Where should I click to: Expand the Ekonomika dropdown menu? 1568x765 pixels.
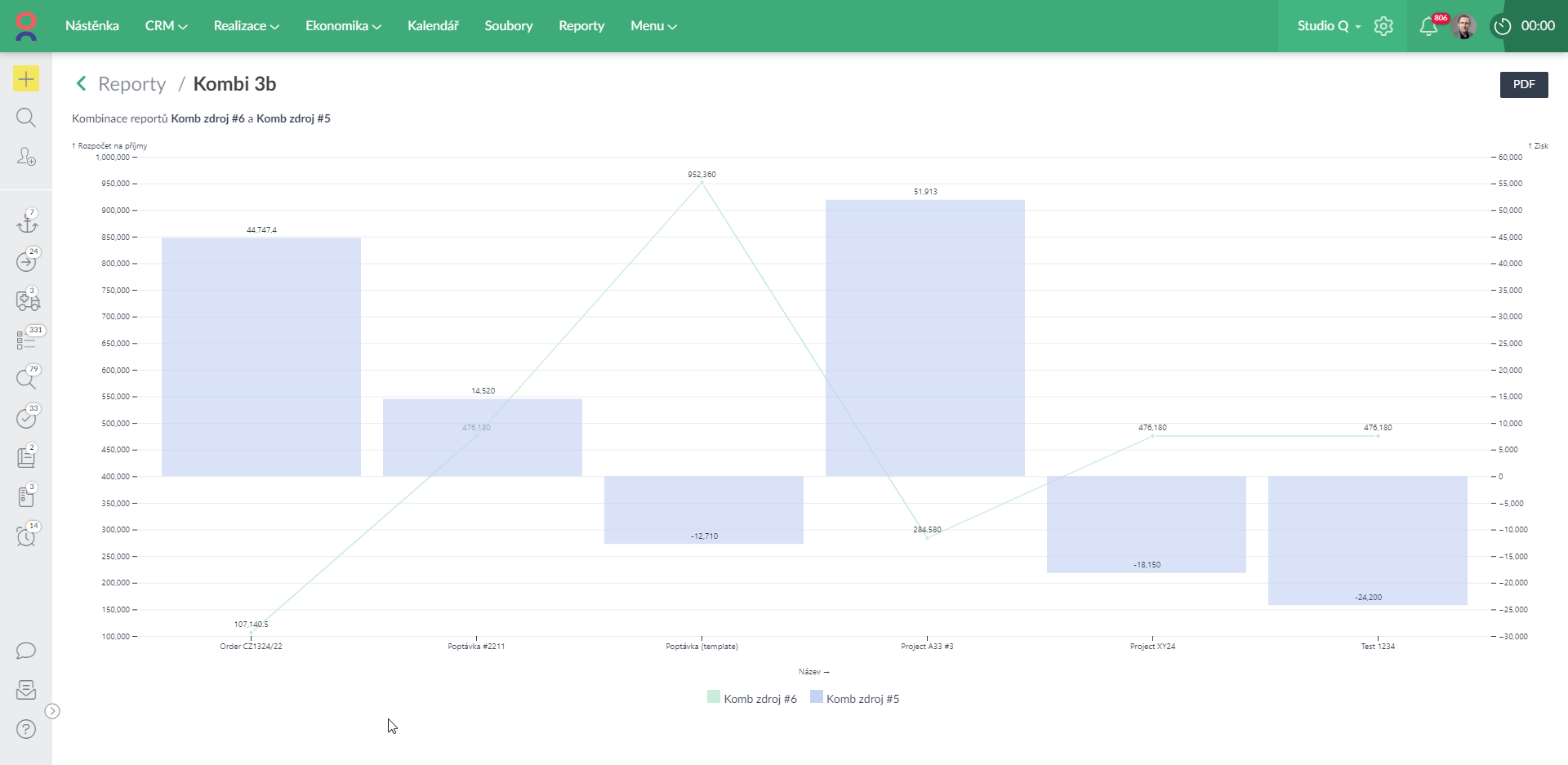point(343,26)
